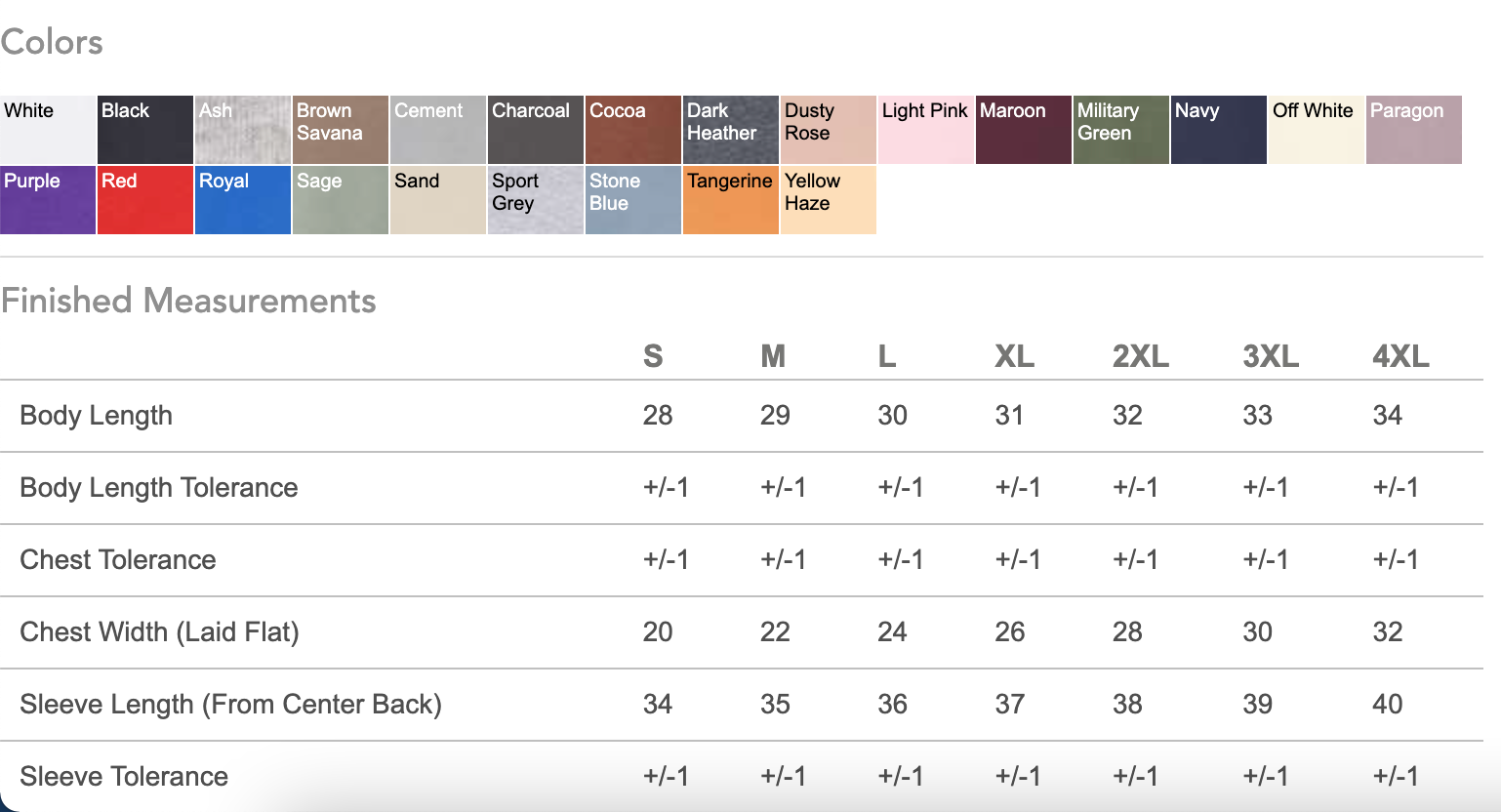This screenshot has height=812, width=1501.
Task: Pick the Dusty Rose swatch
Action: [829, 130]
